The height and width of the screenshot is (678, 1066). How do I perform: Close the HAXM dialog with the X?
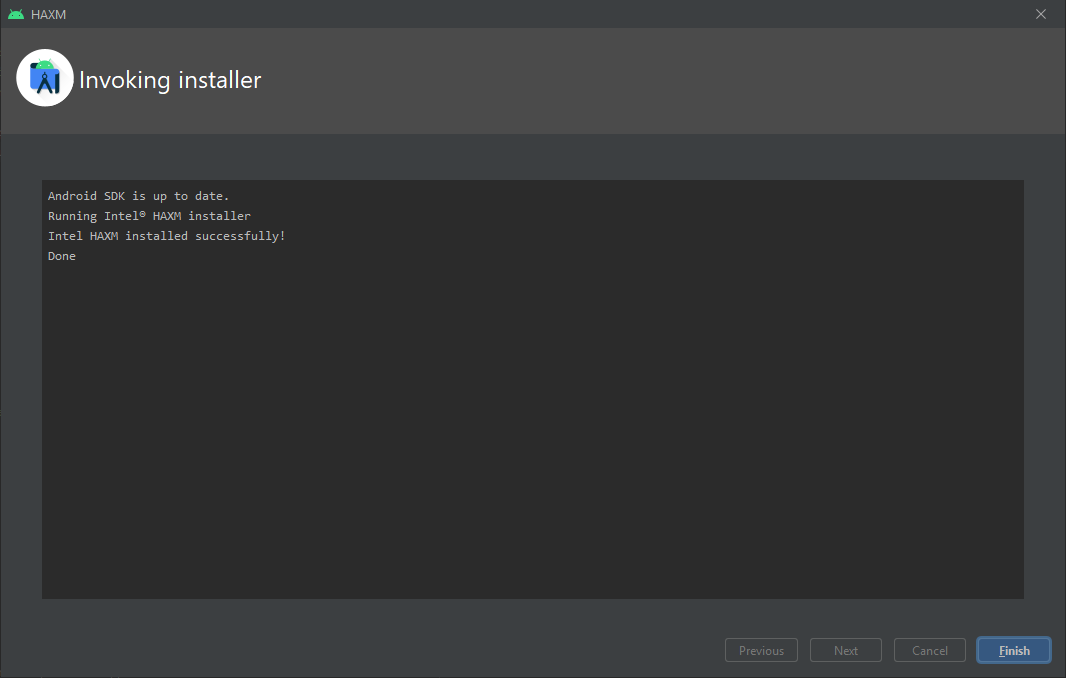click(x=1040, y=14)
